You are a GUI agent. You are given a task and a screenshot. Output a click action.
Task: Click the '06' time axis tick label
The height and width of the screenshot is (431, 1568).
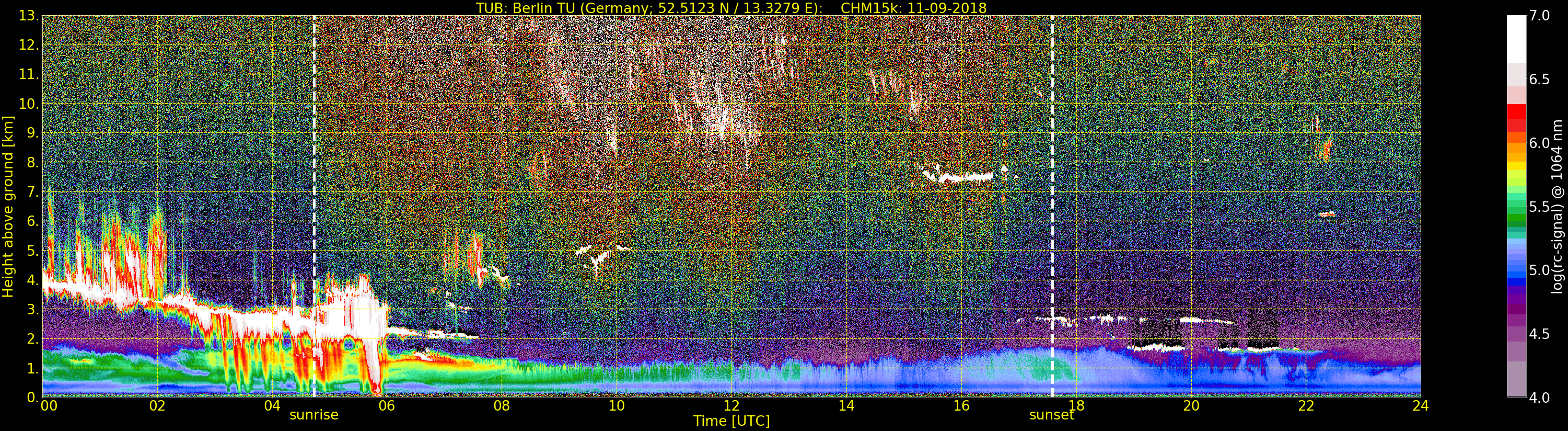[x=387, y=405]
